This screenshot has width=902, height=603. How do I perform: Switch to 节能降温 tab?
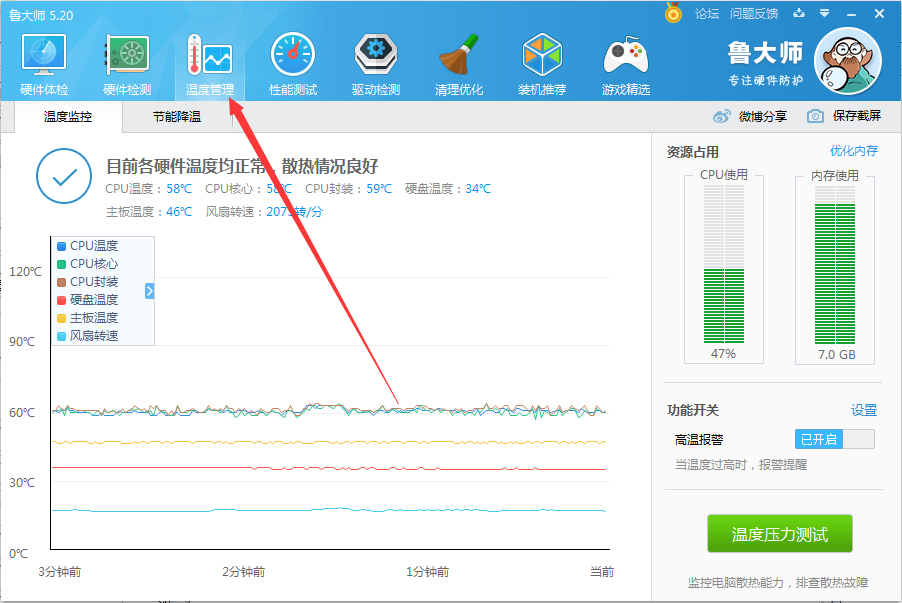(x=177, y=117)
